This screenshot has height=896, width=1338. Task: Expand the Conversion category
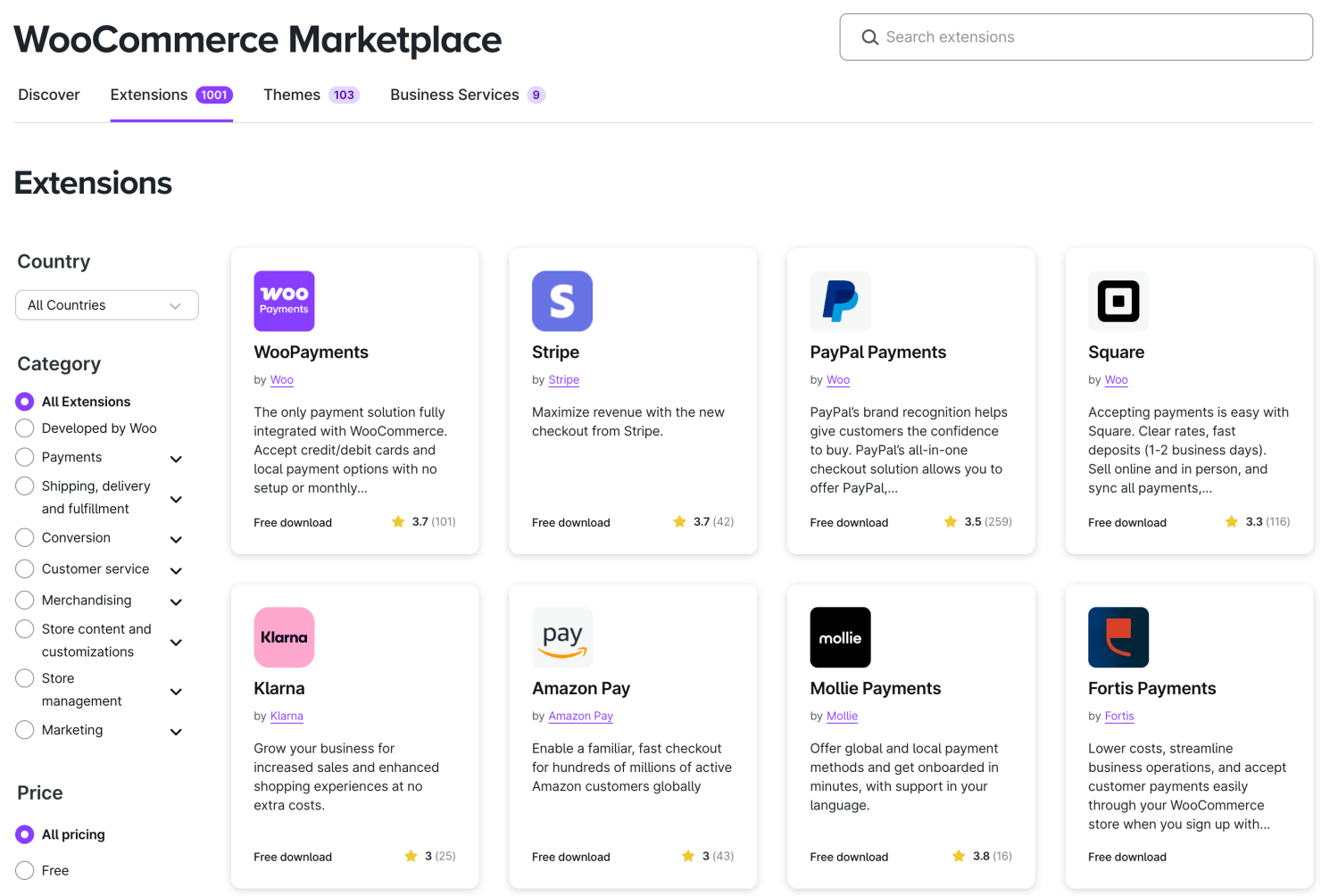(x=176, y=538)
